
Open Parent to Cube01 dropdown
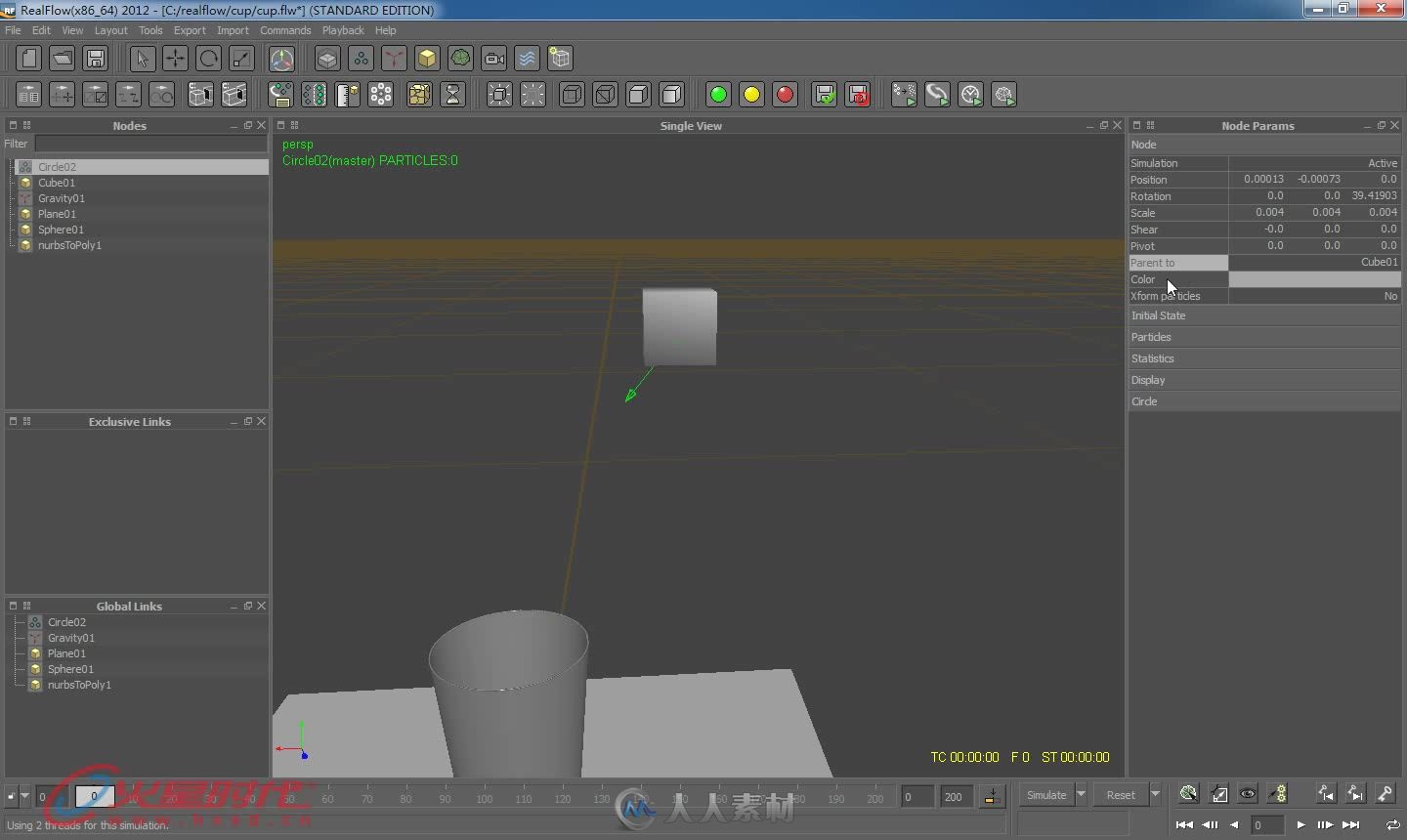coord(1314,263)
